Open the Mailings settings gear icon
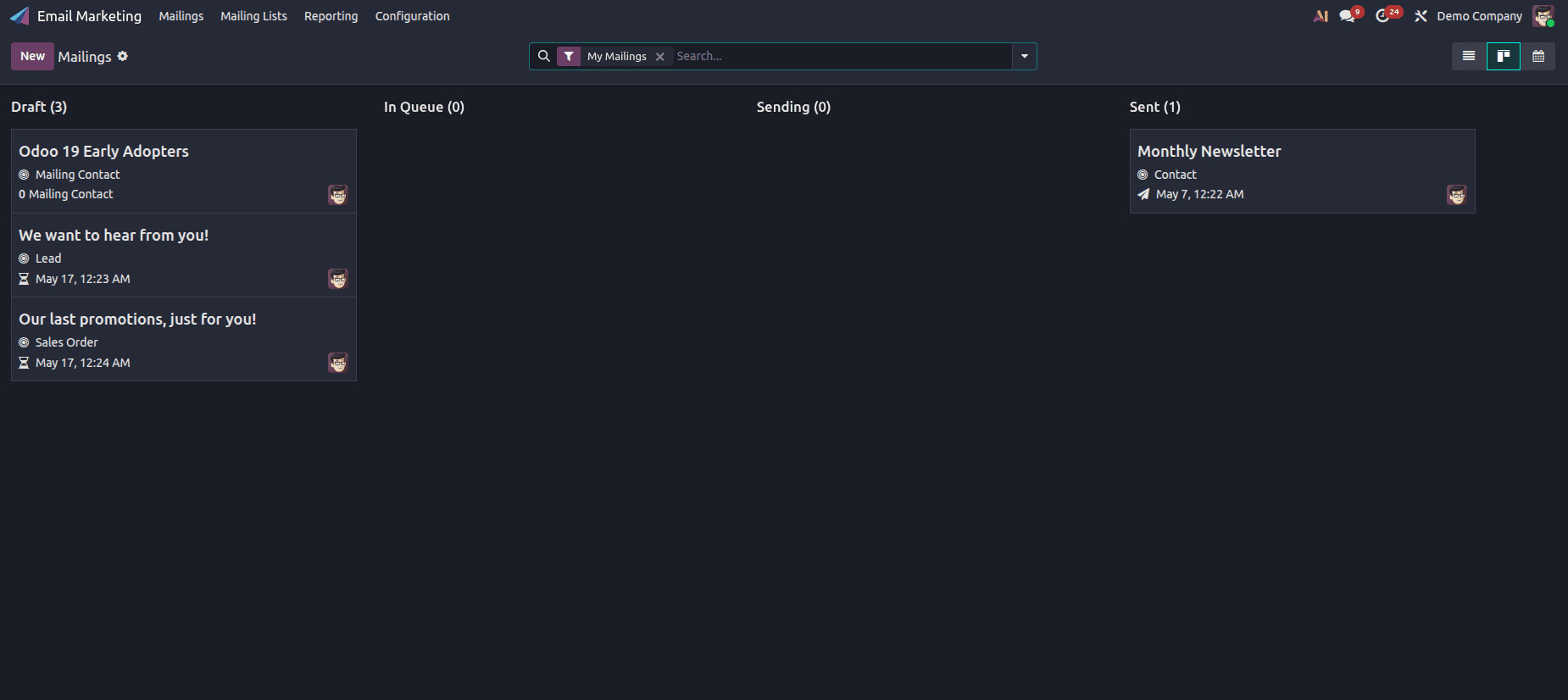 coord(123,56)
